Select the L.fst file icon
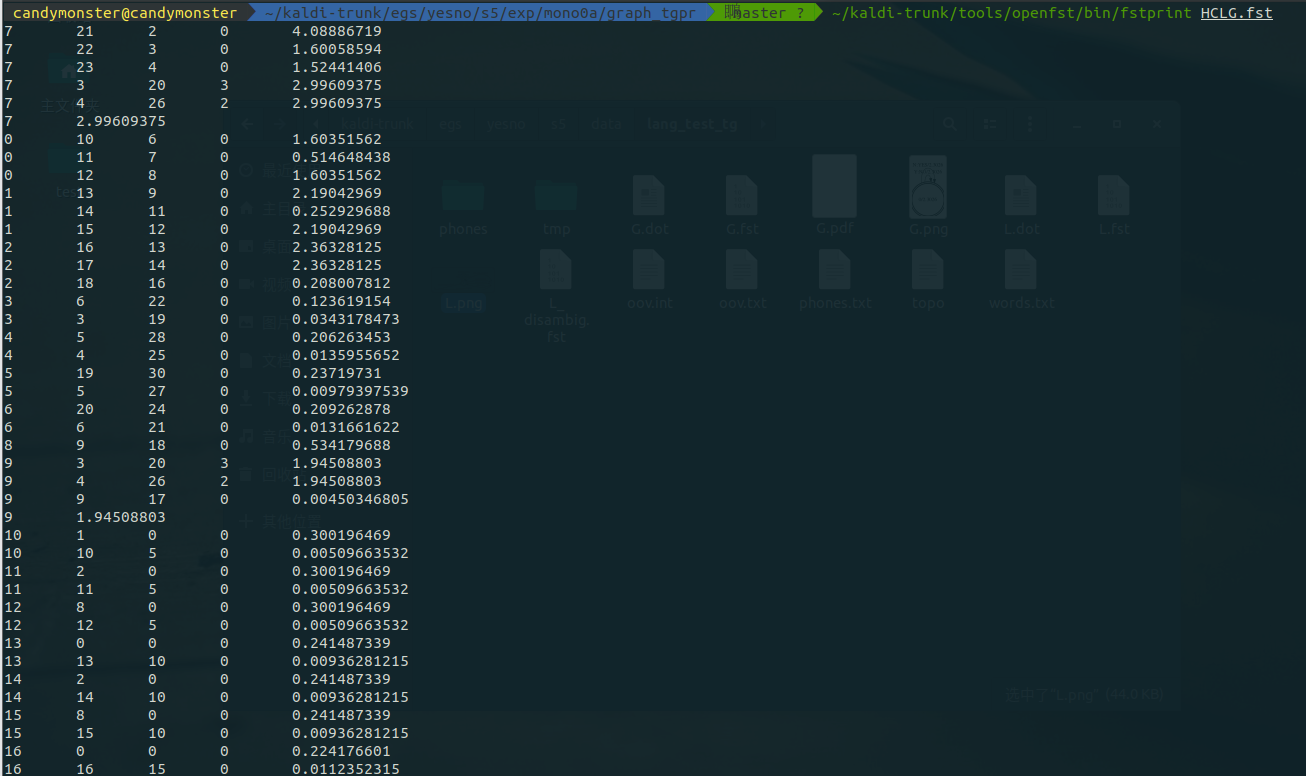This screenshot has height=776, width=1306. click(x=1113, y=195)
